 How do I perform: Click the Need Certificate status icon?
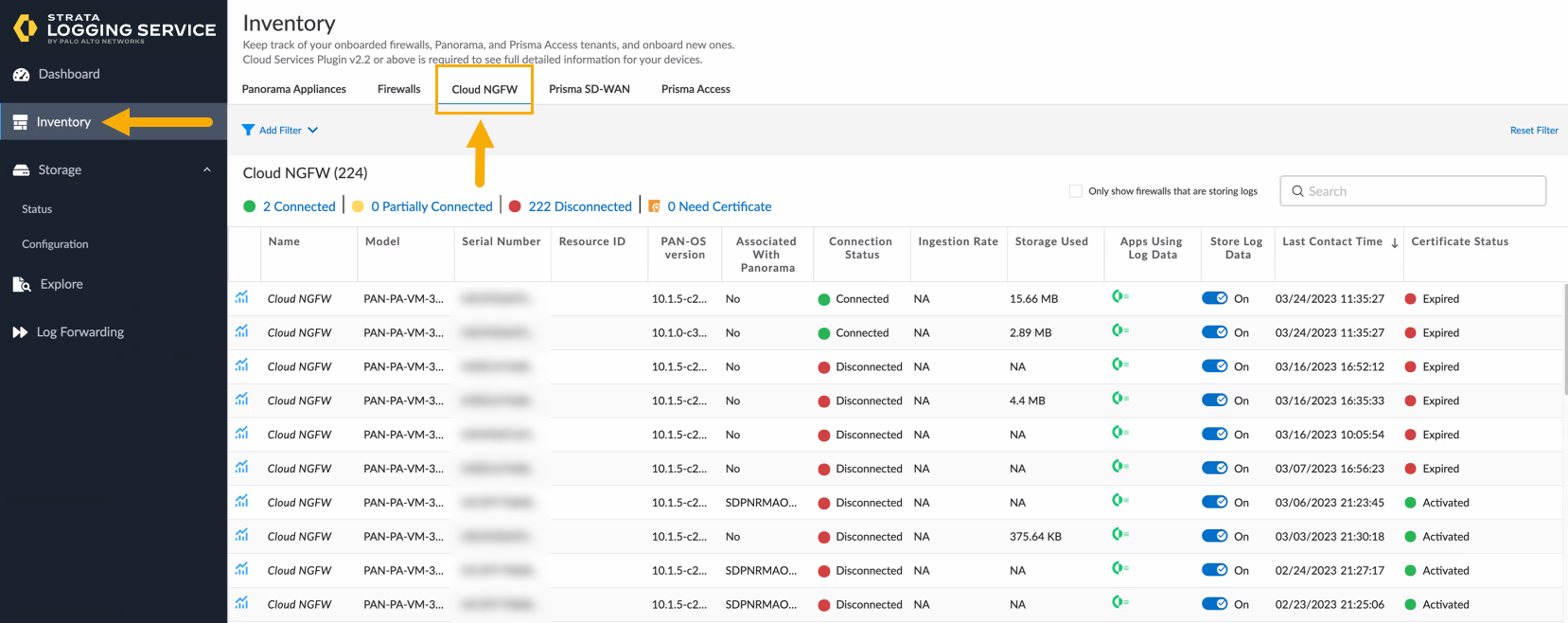[654, 206]
